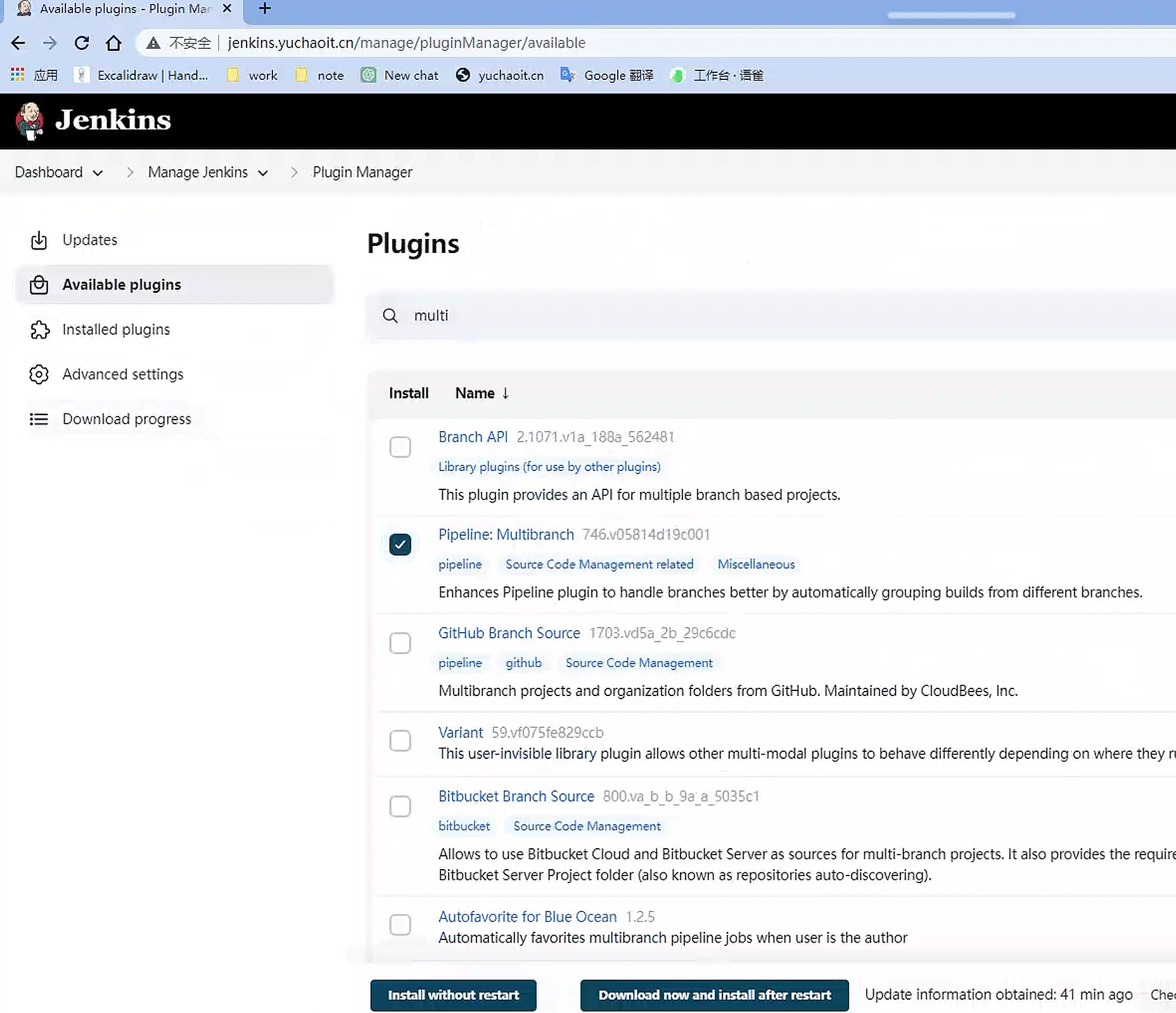Viewport: 1176px width, 1013px height.
Task: Click the browser reload icon
Action: coord(82,43)
